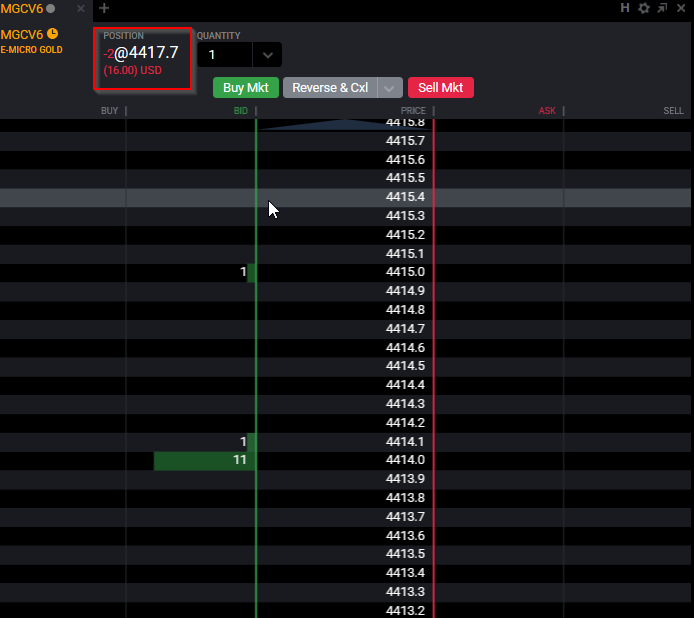Image resolution: width=694 pixels, height=618 pixels.
Task: Select the MGCV6 tab
Action: [x=46, y=9]
